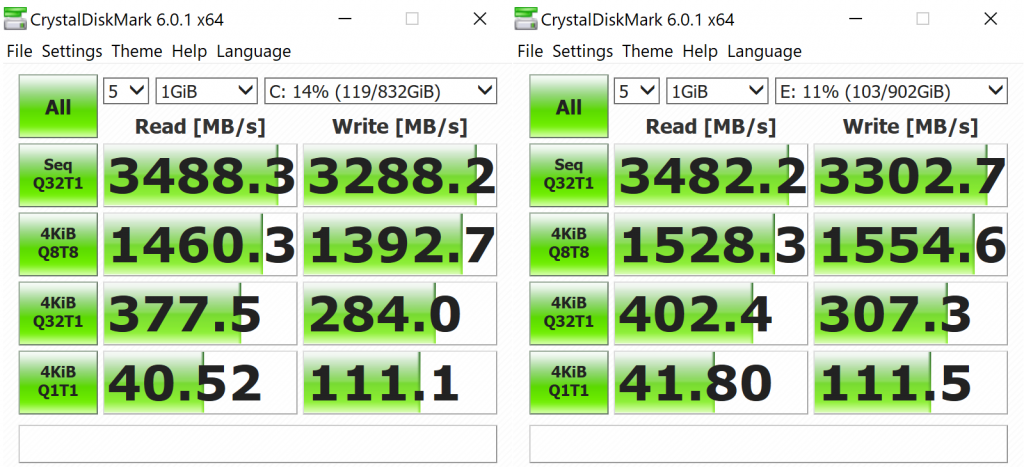
Task: Open test count dropdown showing 5 in left window
Action: click(x=127, y=91)
